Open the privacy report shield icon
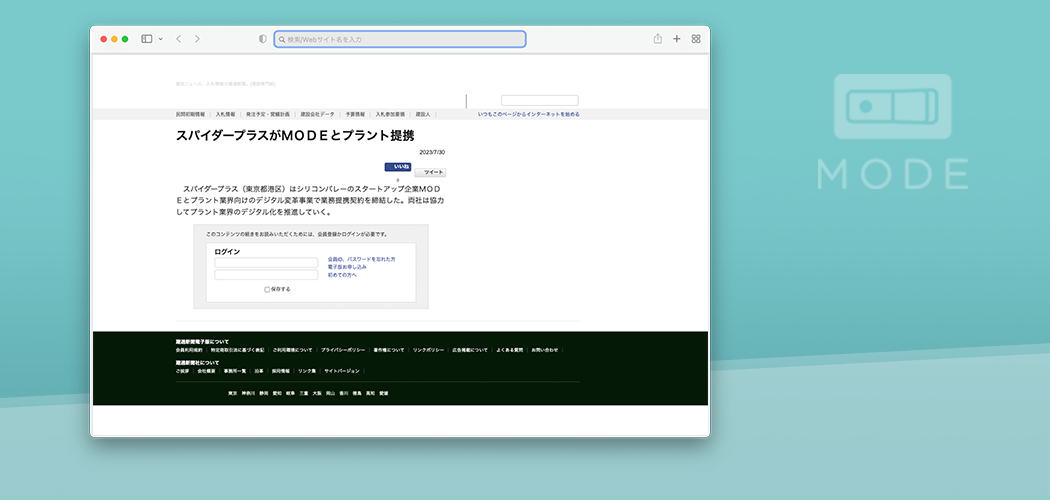Viewport: 1050px width, 500px height. click(x=263, y=39)
